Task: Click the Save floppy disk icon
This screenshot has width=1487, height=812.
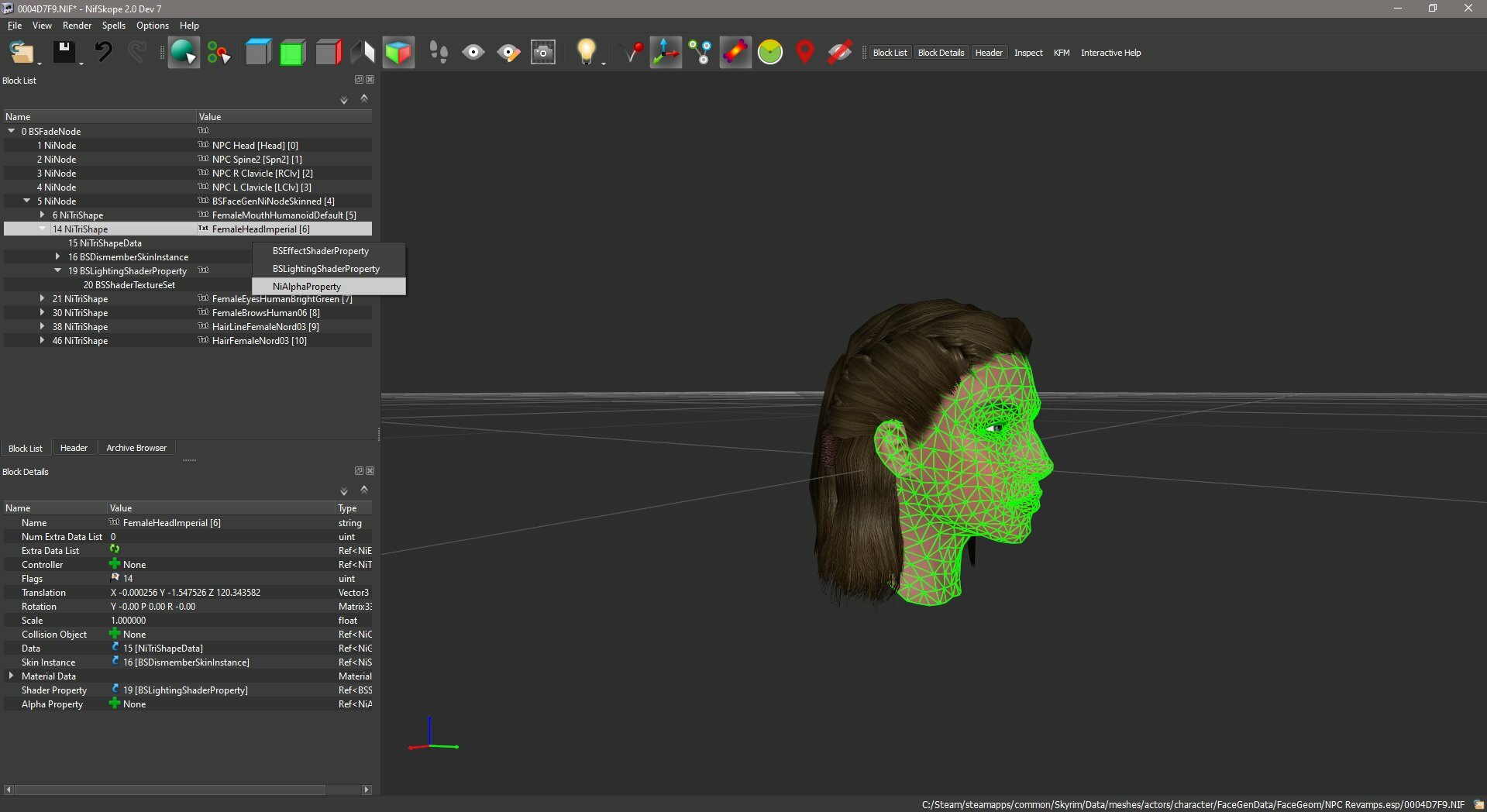Action: [64, 53]
